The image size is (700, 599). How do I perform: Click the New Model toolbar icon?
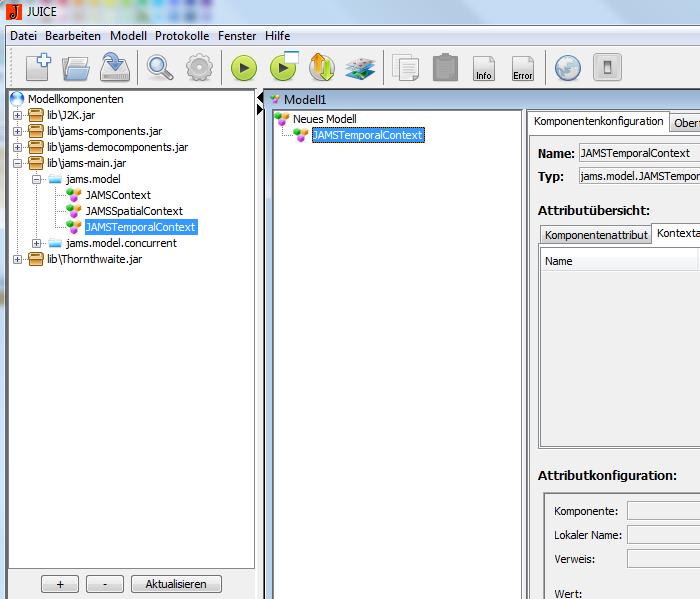38,67
